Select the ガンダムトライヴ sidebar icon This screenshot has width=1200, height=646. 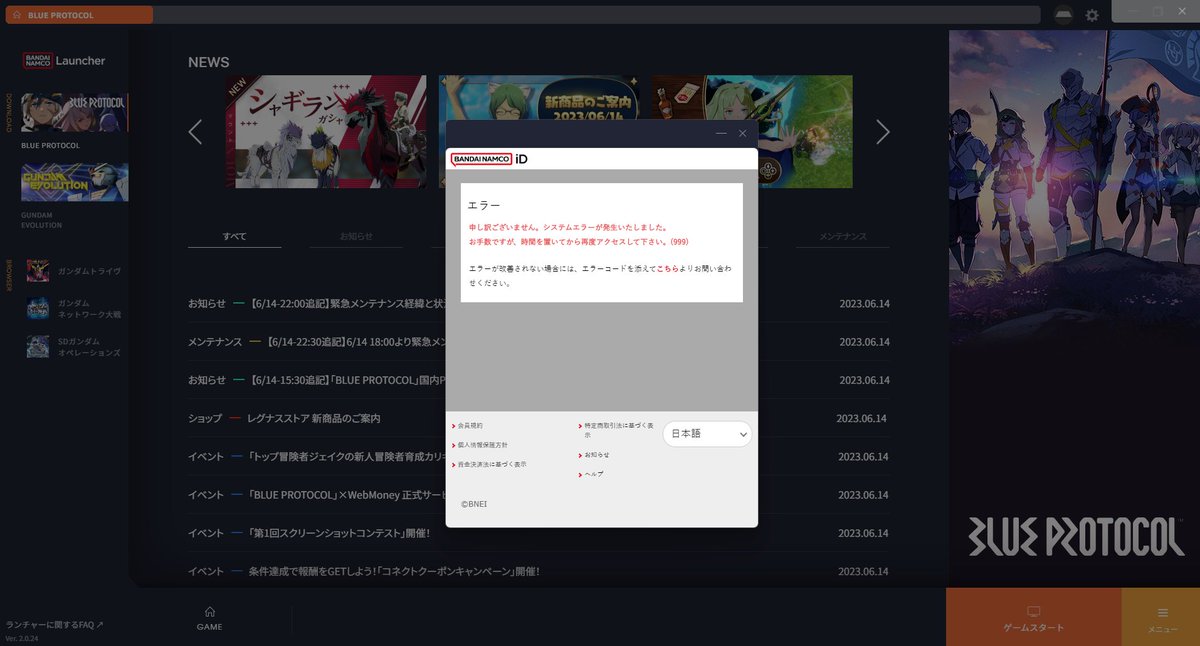[38, 270]
